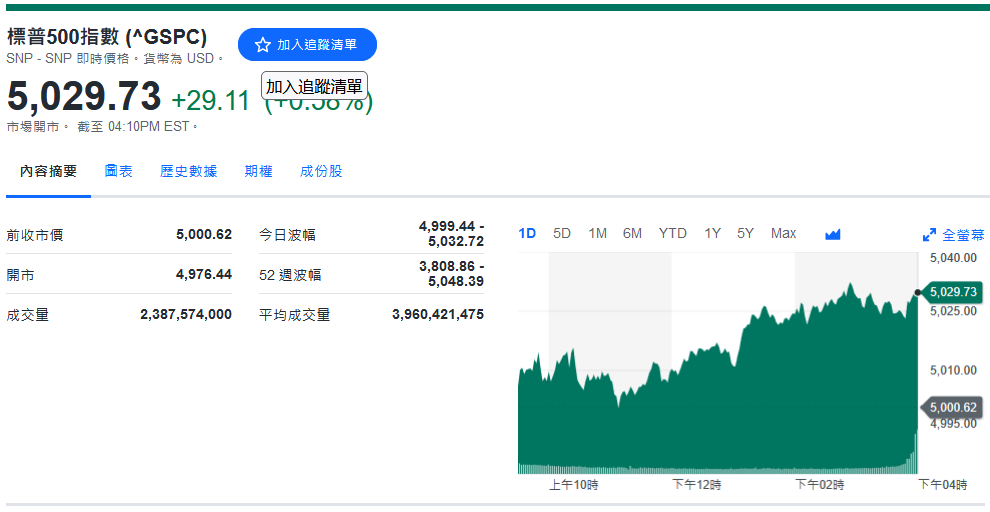Viewport: 990px width, 512px height.
Task: Select Max chart range
Action: (783, 233)
